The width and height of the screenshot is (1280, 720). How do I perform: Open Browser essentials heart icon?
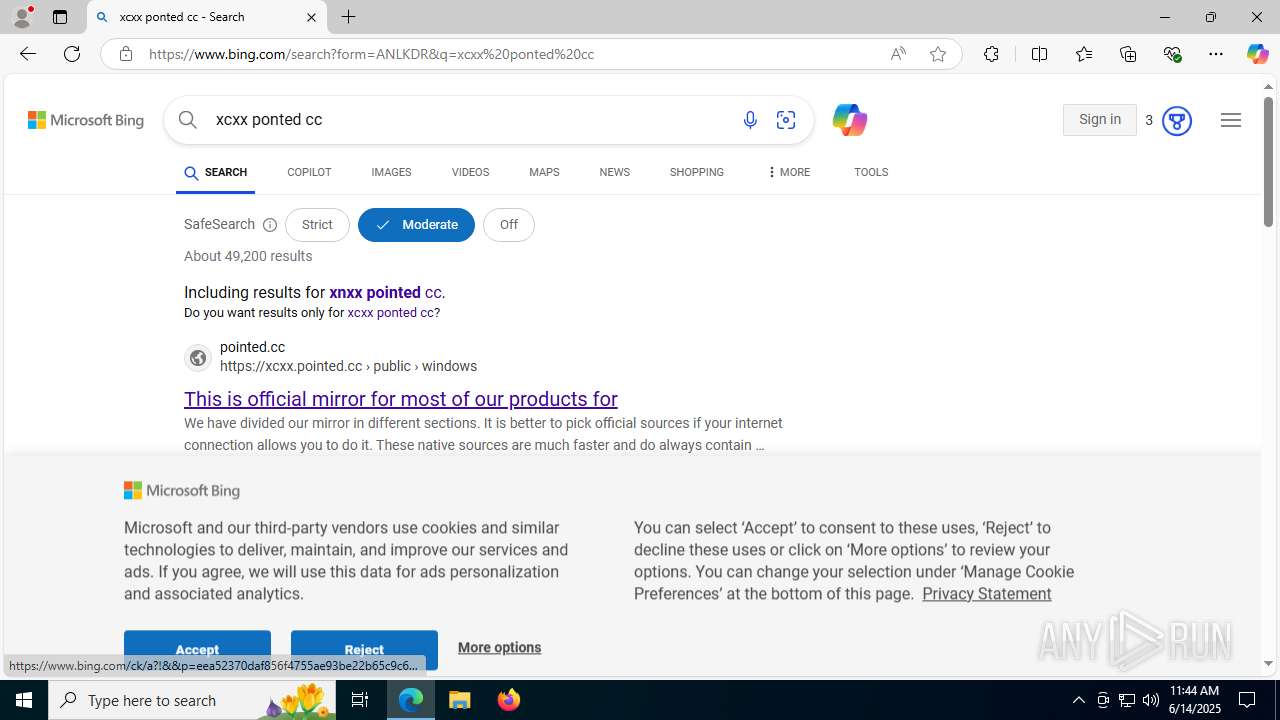point(1172,54)
